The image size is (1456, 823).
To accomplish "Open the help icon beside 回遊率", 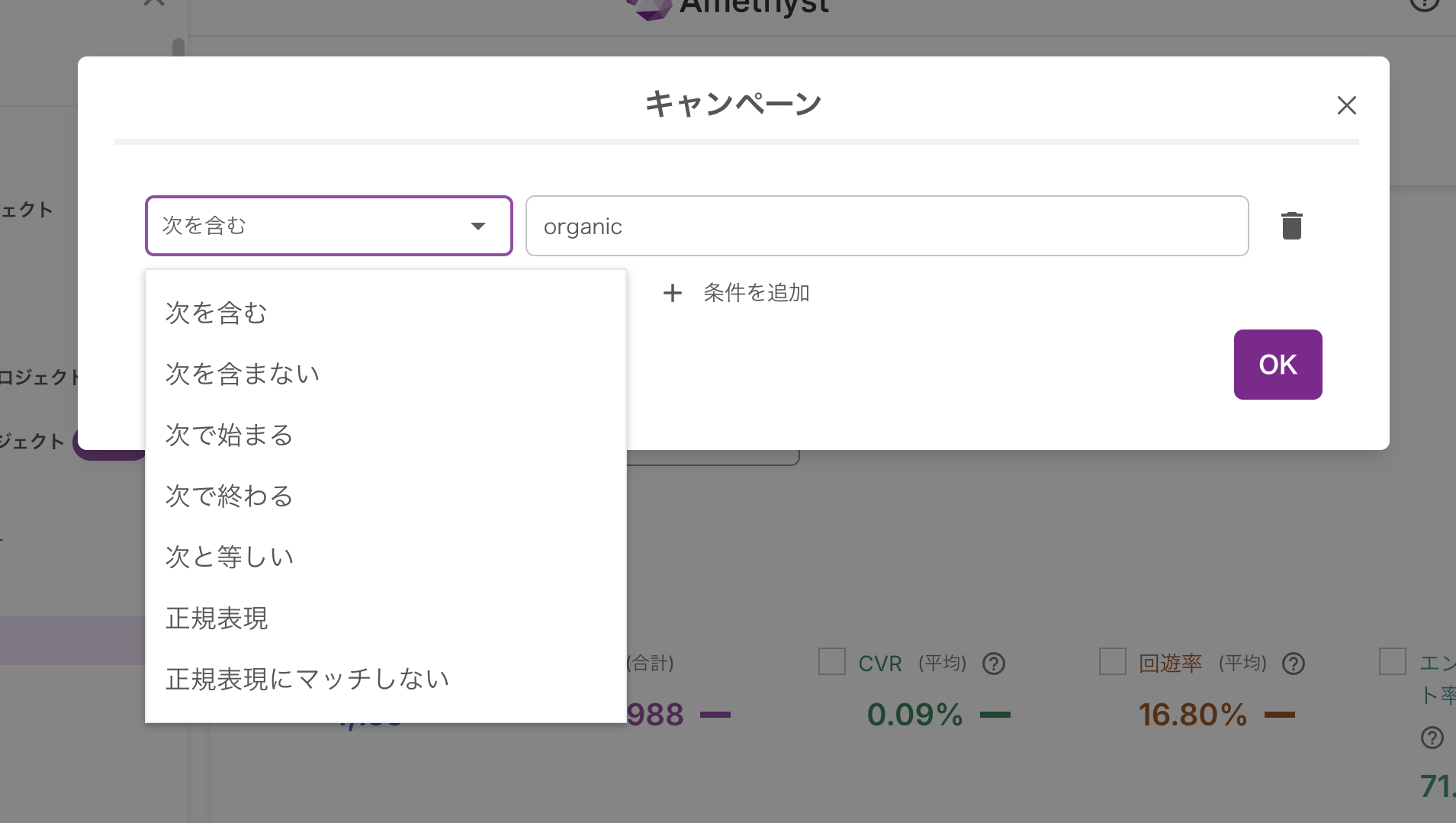I will (x=1292, y=663).
